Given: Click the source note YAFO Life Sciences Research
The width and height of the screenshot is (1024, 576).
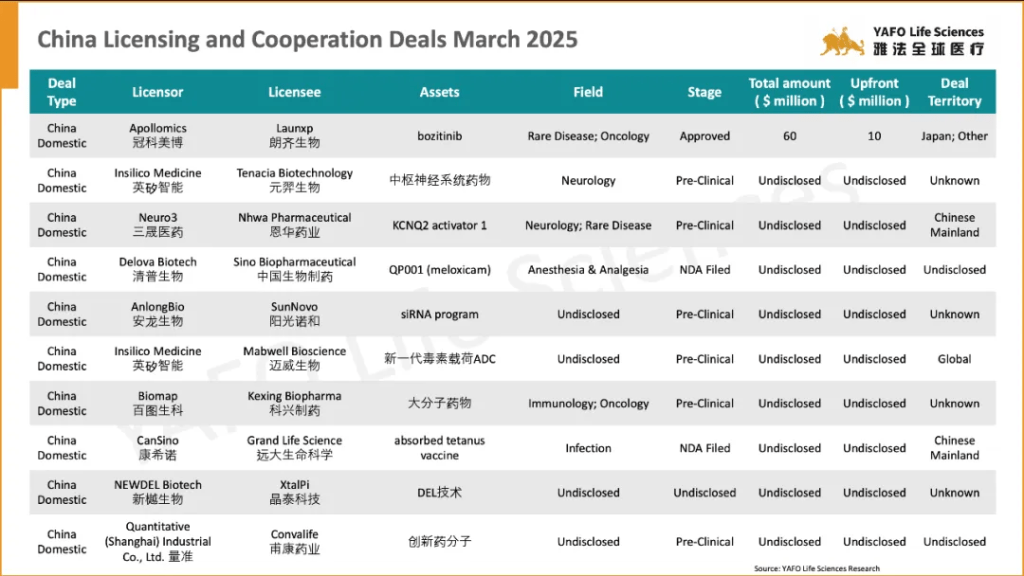Looking at the screenshot, I should pyautogui.click(x=817, y=568).
